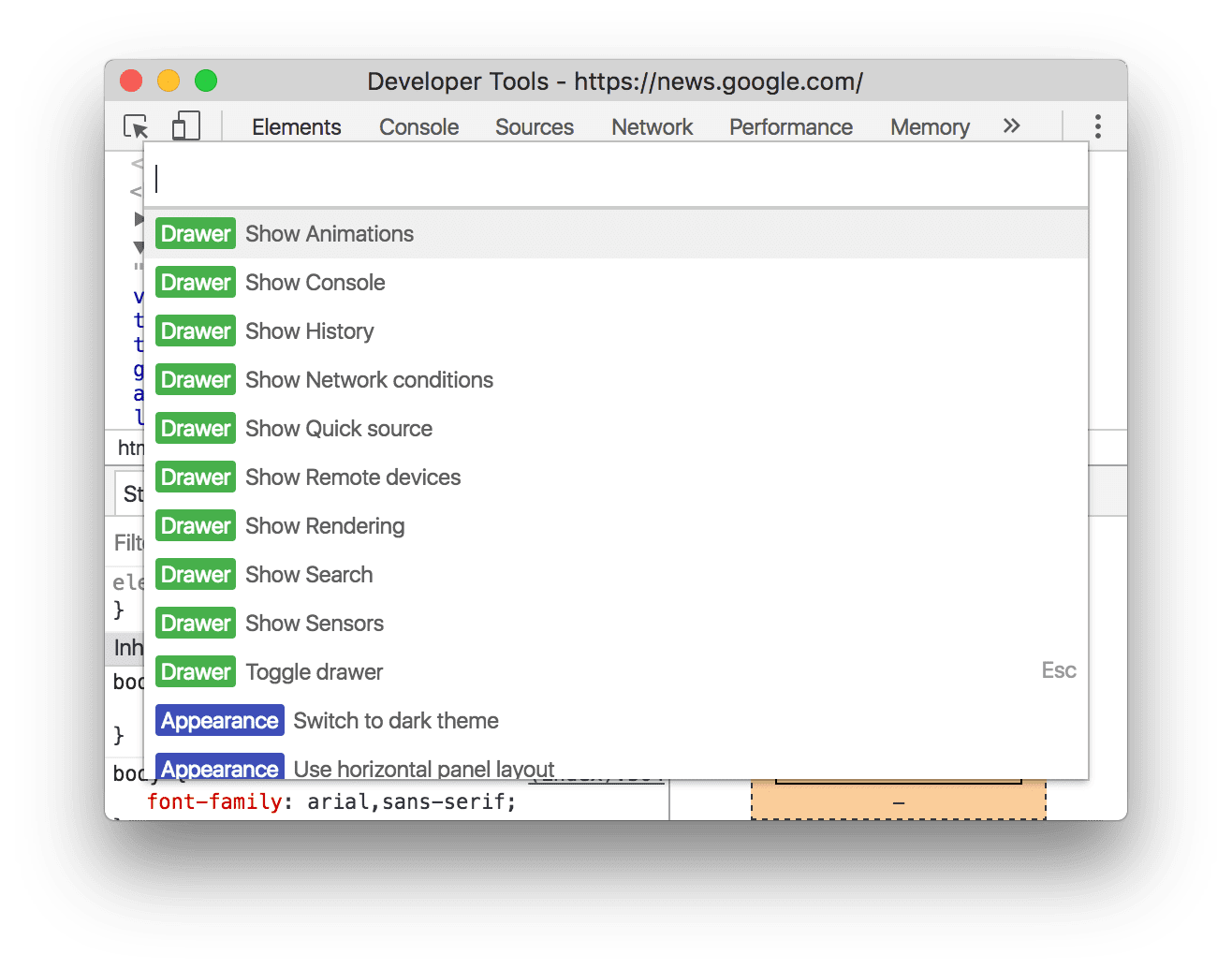Open the hidden panels chevron menu
Image resolution: width=1232 pixels, height=970 pixels.
pos(1011,125)
